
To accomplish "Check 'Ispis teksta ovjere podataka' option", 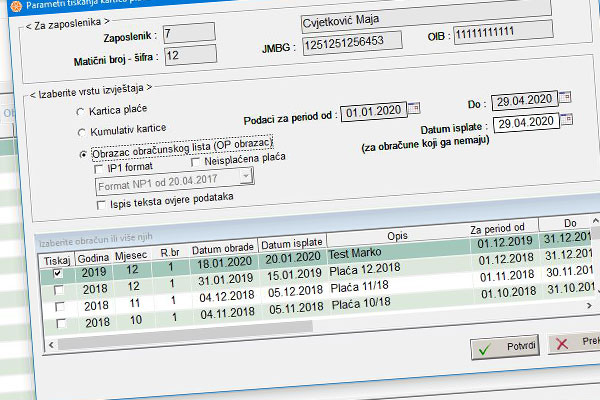I will (x=100, y=204).
